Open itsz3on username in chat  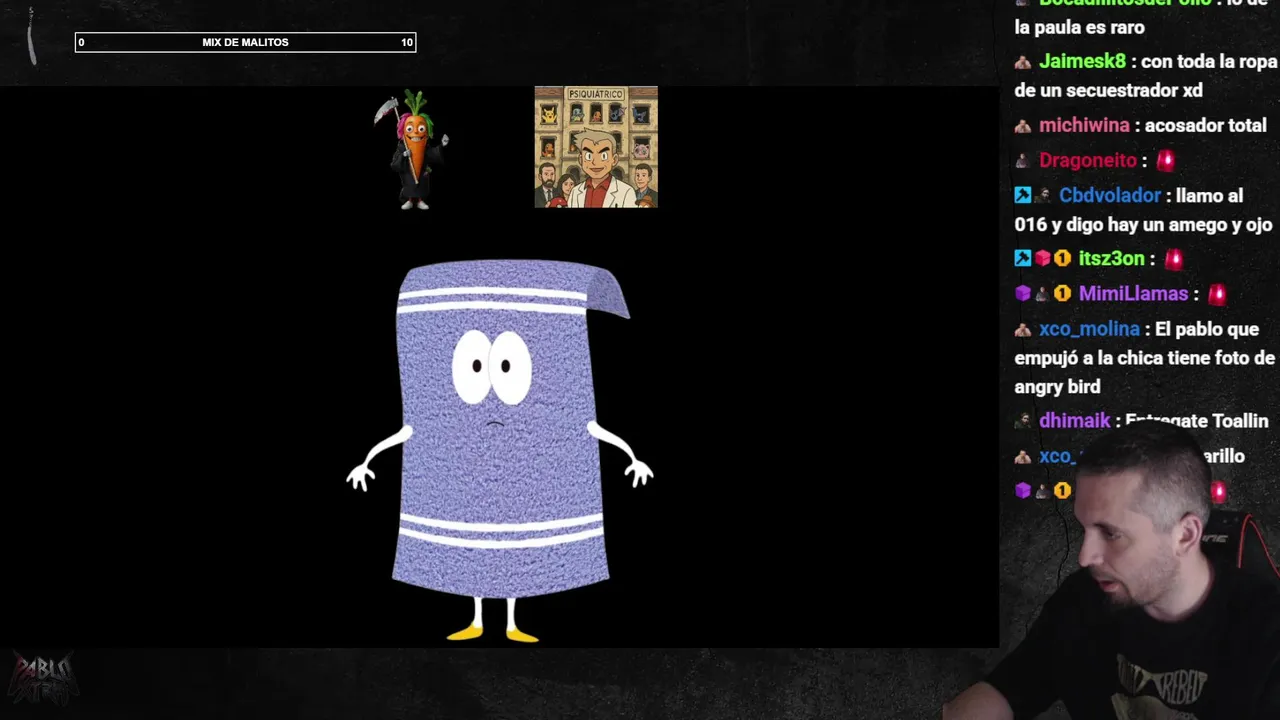pos(1111,259)
